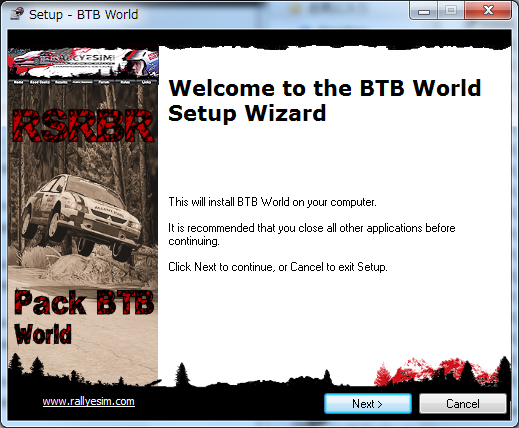This screenshot has height=428, width=519.
Task: Click the 'Setup - BTB World' title bar
Action: [x=83, y=14]
